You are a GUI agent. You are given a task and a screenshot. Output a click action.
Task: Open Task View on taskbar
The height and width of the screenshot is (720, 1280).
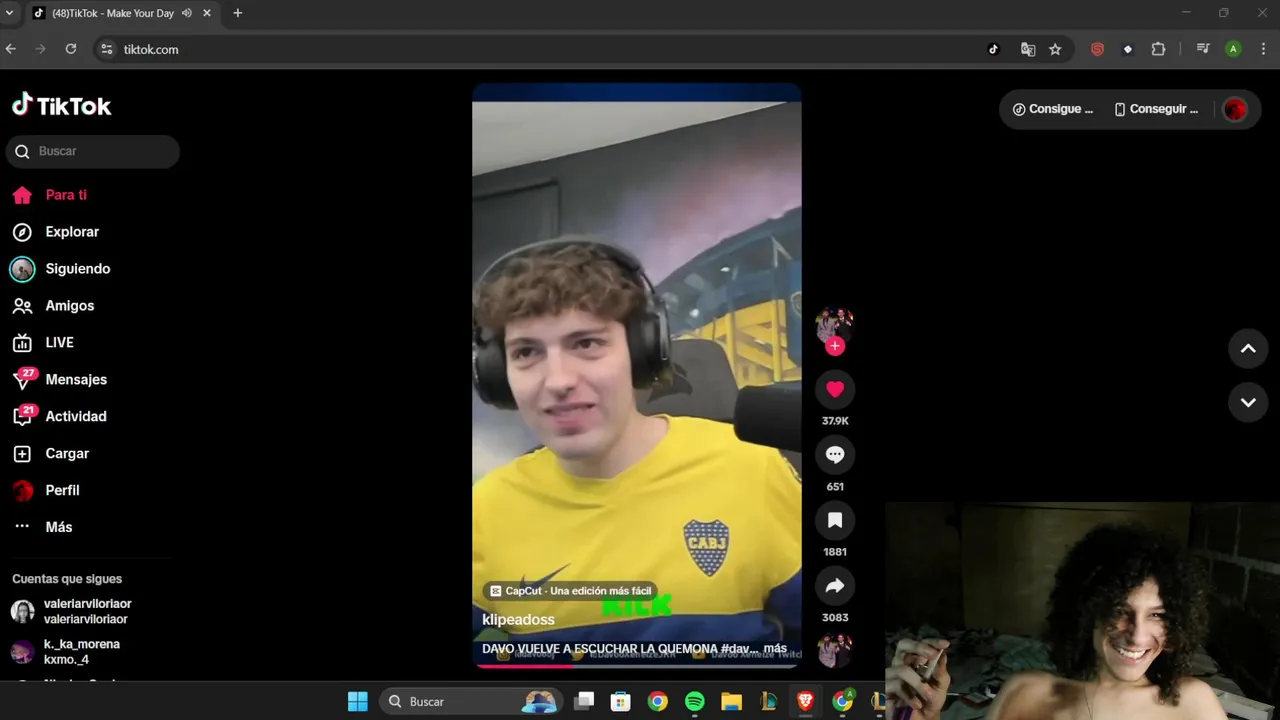(x=584, y=702)
